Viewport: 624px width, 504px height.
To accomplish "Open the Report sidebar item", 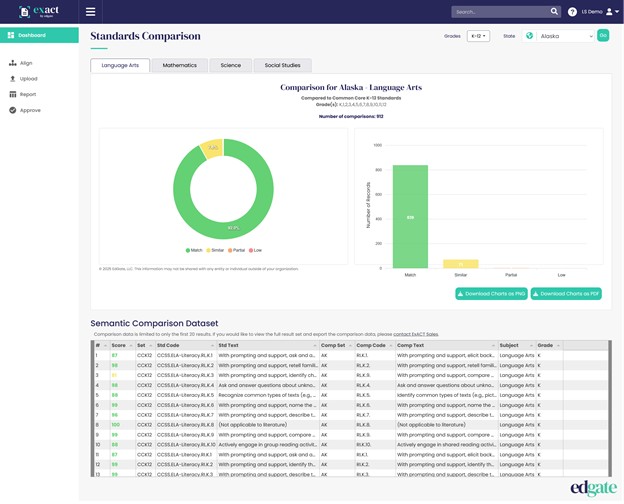I will click(28, 95).
